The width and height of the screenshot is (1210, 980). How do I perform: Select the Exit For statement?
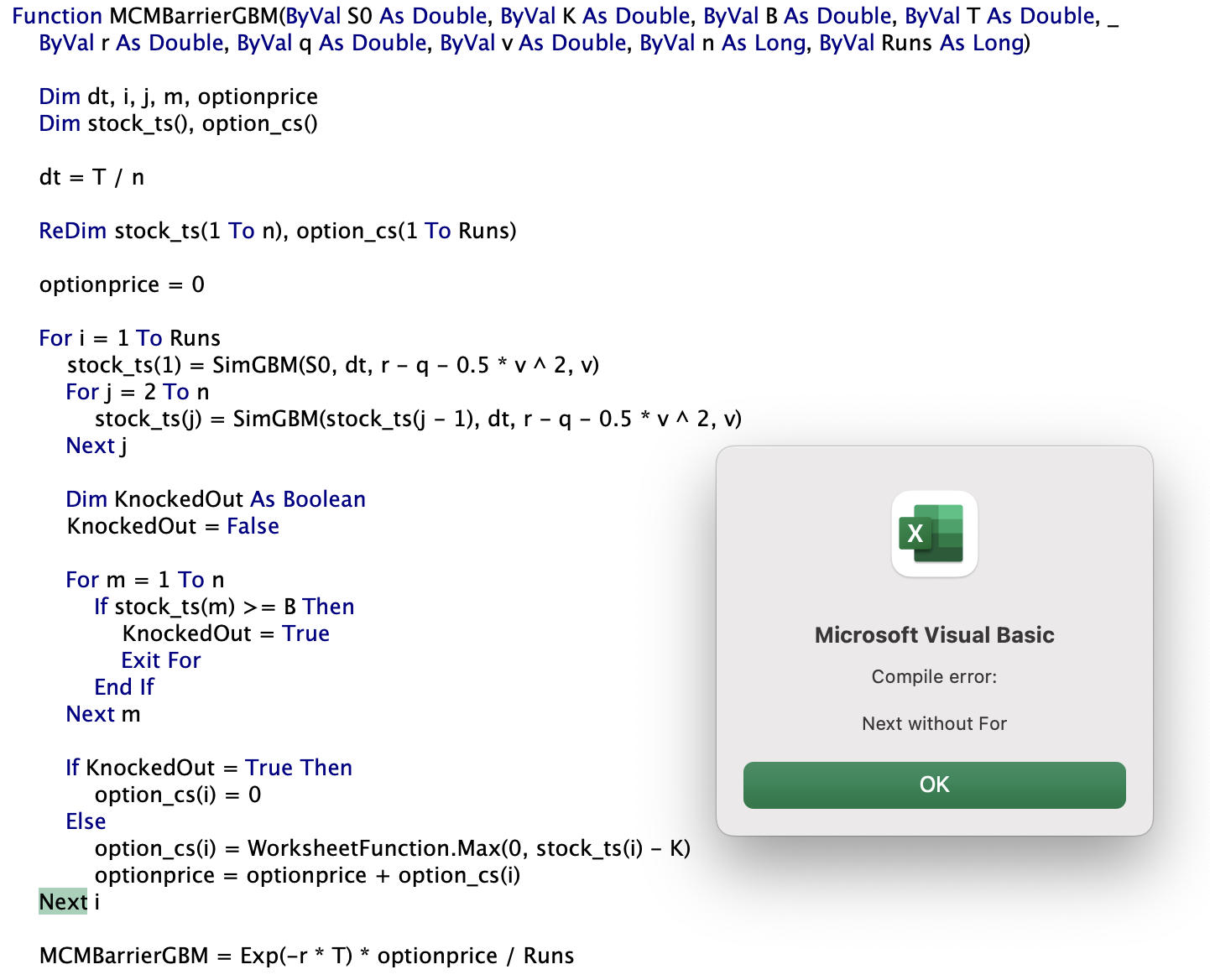coord(161,660)
